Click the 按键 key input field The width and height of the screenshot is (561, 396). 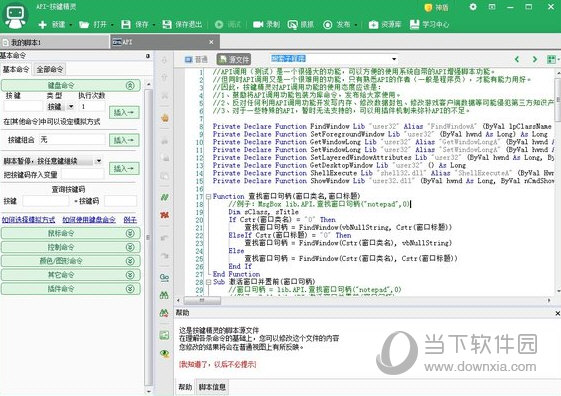(x=23, y=107)
